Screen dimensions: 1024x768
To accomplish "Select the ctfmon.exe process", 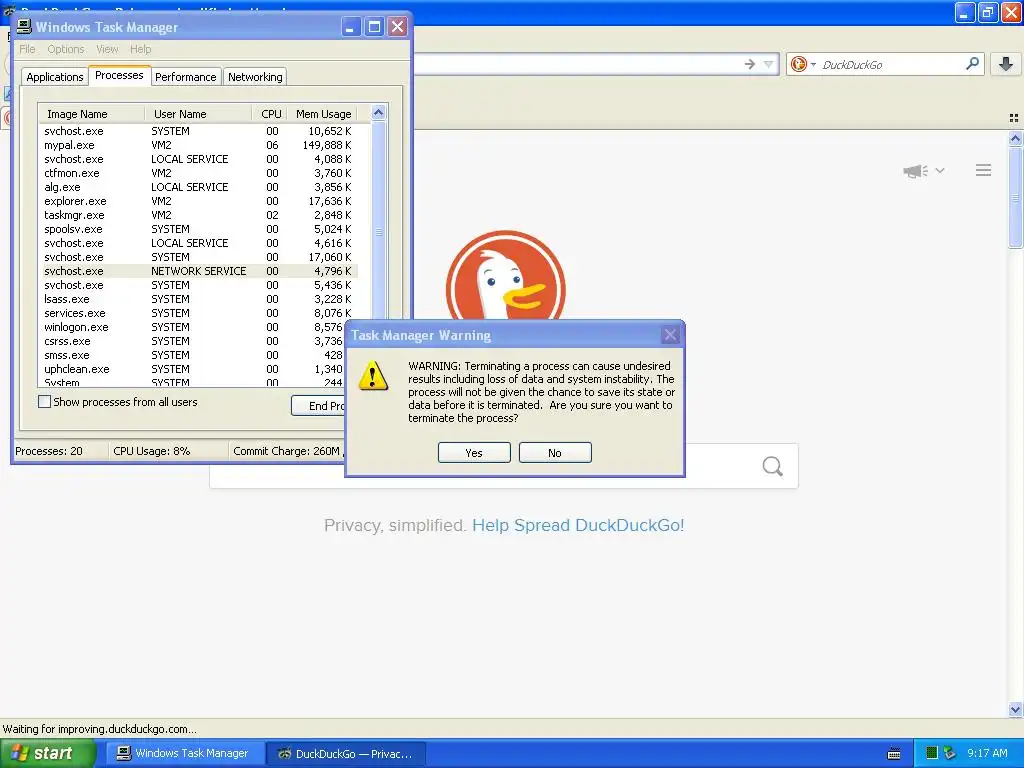I will tap(199, 173).
